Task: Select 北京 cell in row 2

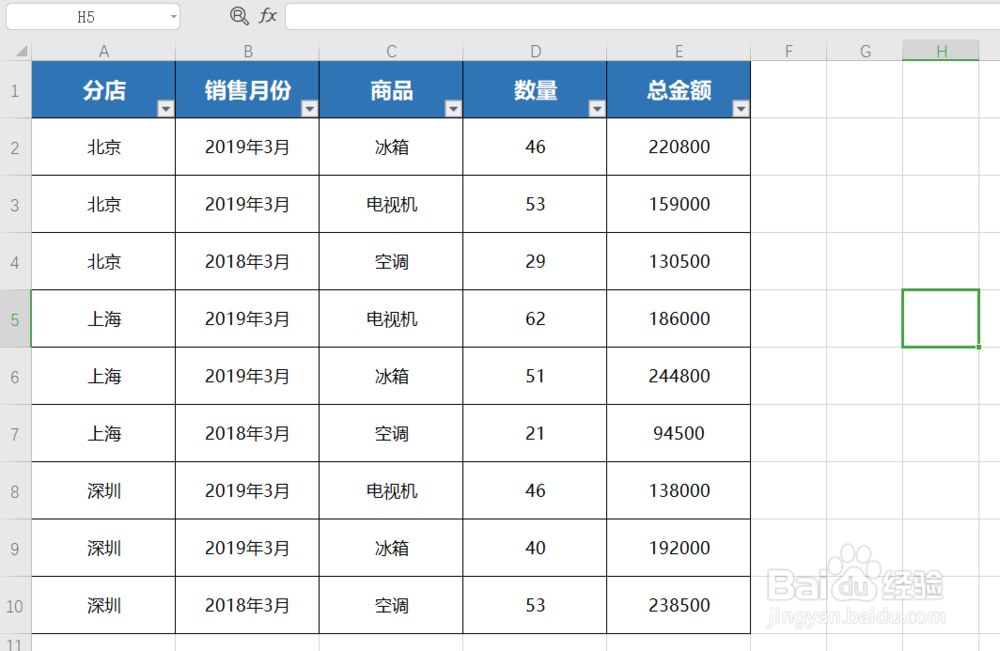Action: point(103,147)
